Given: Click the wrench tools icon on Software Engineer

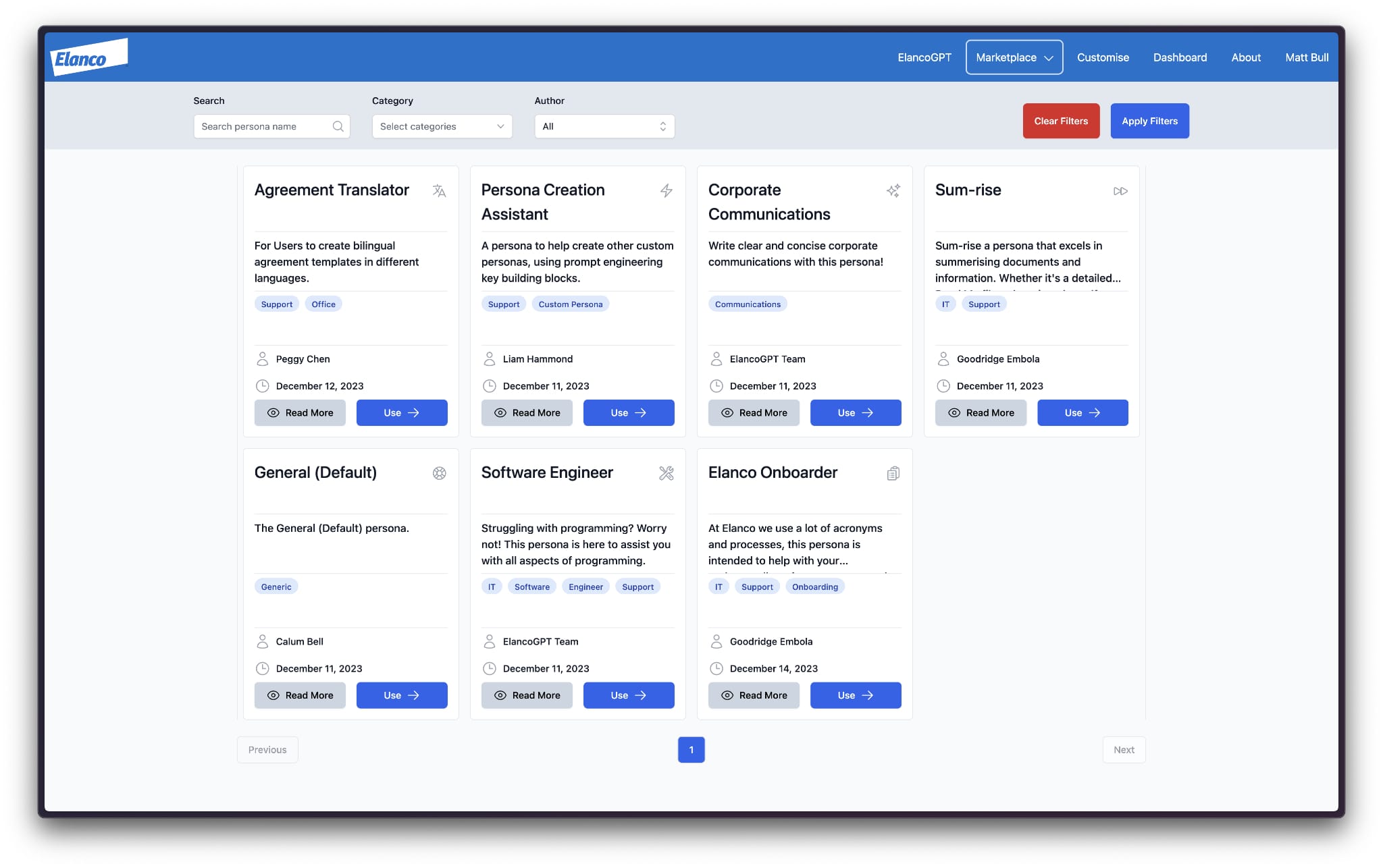Looking at the screenshot, I should click(666, 473).
